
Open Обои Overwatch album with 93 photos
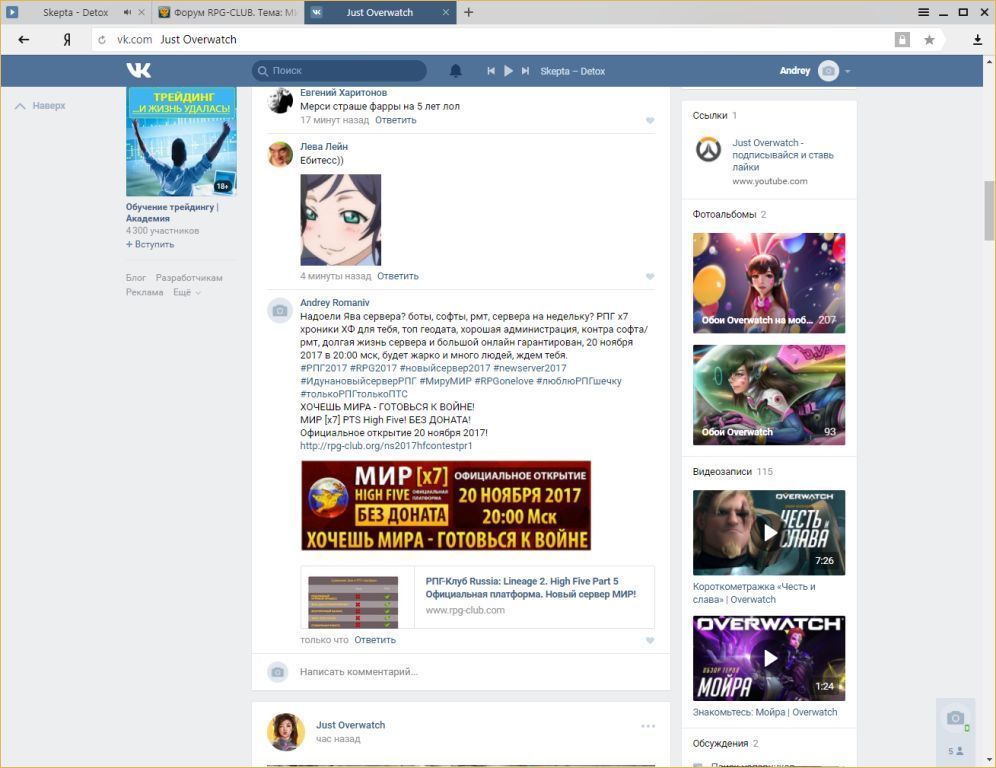[769, 394]
